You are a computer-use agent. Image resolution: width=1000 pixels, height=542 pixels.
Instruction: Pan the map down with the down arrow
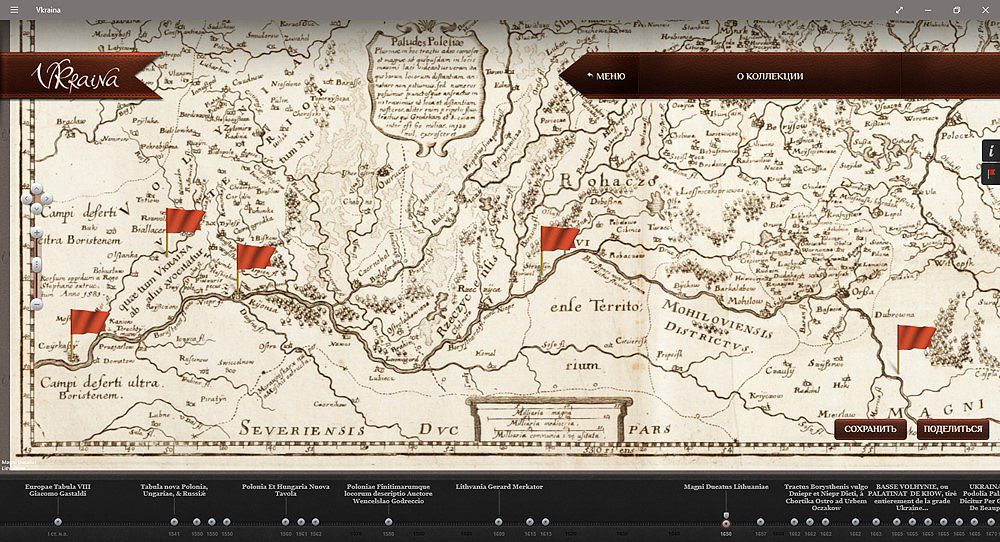coord(37,209)
